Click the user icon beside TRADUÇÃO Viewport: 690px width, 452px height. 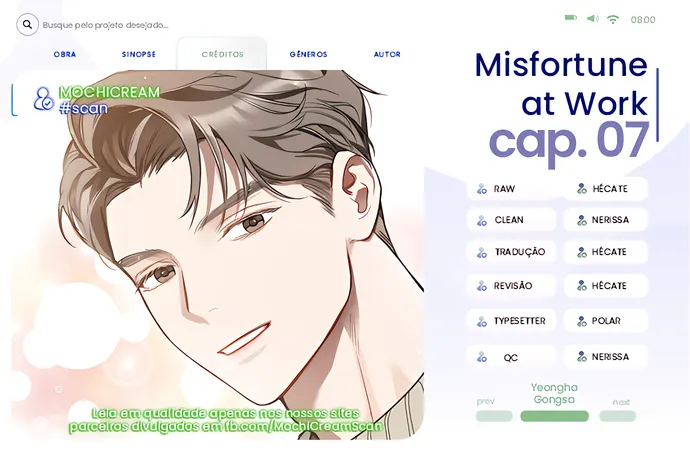click(482, 252)
